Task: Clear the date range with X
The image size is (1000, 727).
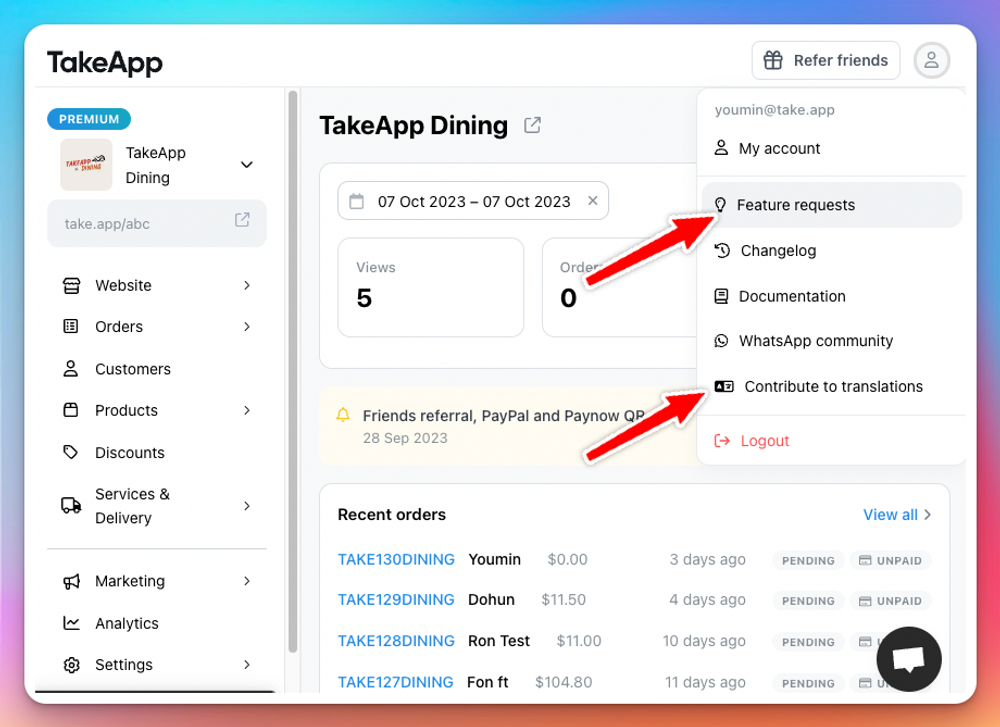Action: coord(592,201)
